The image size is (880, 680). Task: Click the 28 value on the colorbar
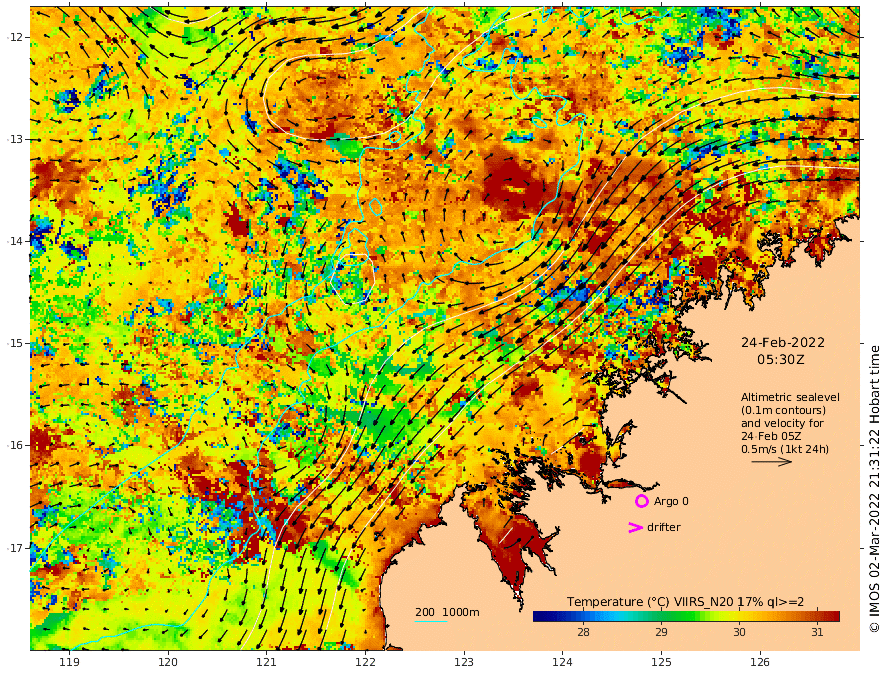[583, 632]
